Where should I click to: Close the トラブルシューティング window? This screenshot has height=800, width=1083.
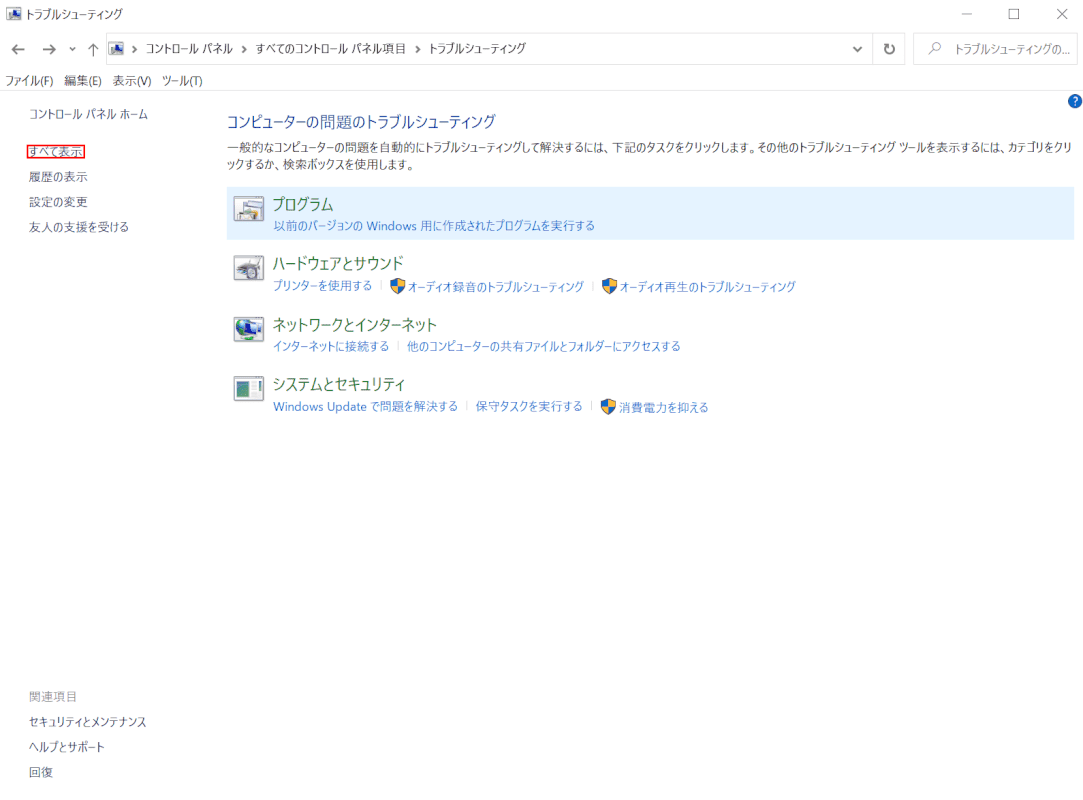pyautogui.click(x=1062, y=14)
